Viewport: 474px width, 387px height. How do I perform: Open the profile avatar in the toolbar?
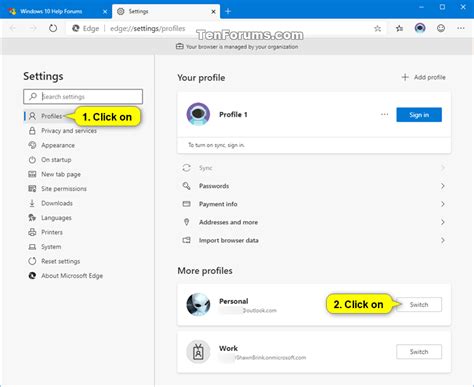(420, 28)
